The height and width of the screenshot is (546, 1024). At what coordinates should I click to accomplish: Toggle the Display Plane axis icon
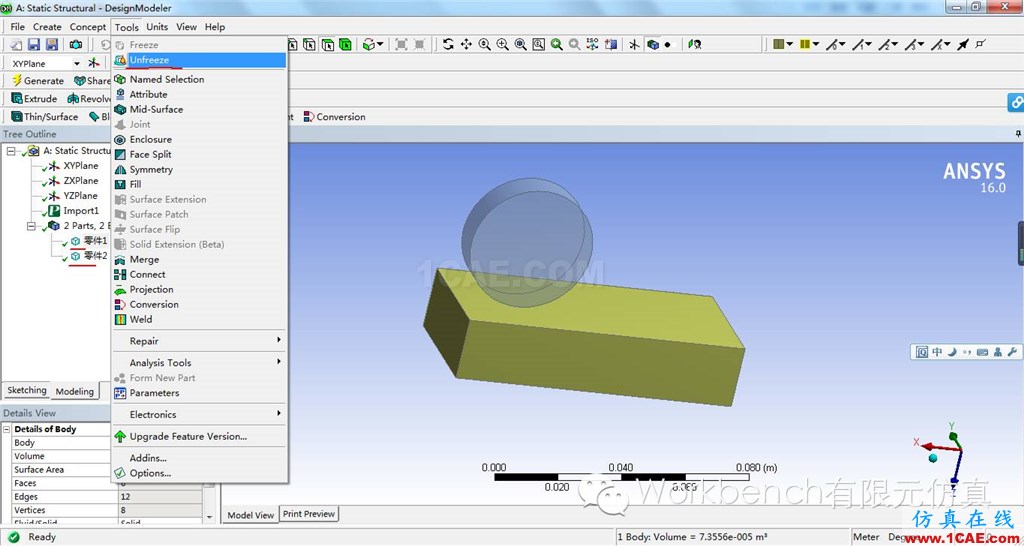pos(634,44)
